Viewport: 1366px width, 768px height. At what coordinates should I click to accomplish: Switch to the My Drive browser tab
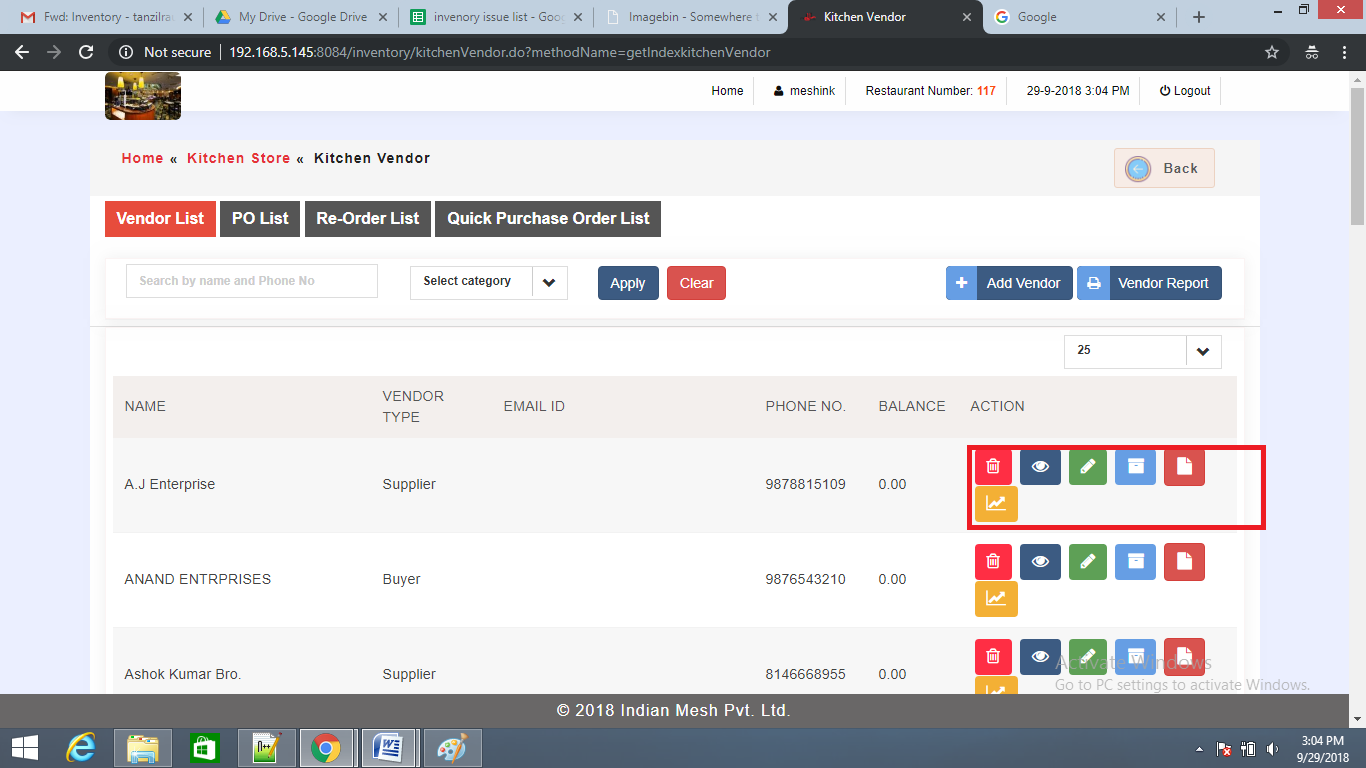pyautogui.click(x=300, y=17)
